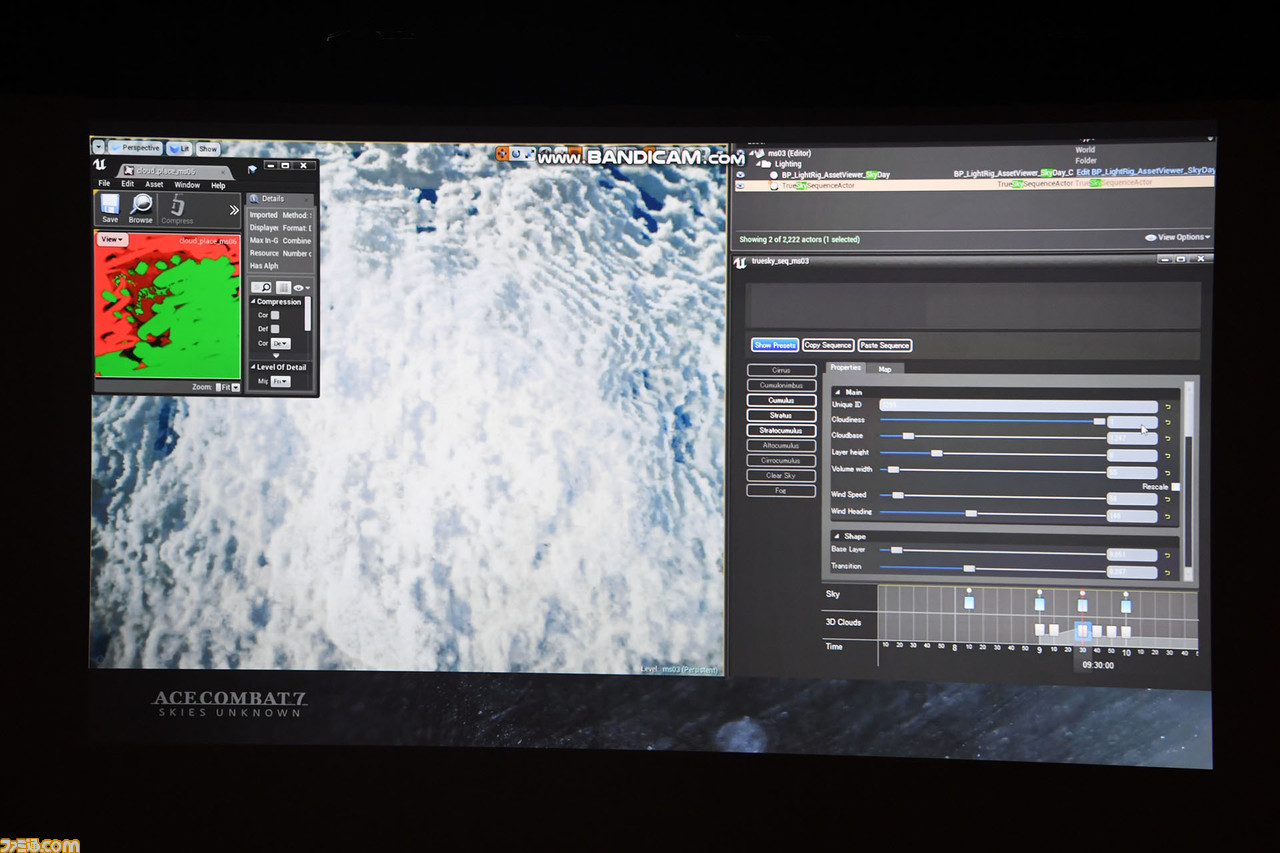
Task: Click the Cloudiness slider handle
Action: coord(1099,421)
